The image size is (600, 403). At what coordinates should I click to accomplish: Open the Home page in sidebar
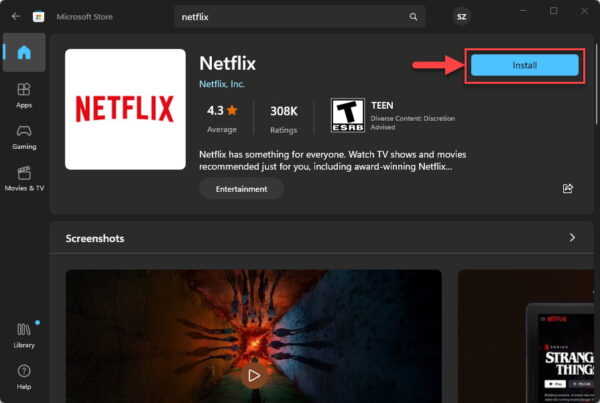click(x=23, y=52)
